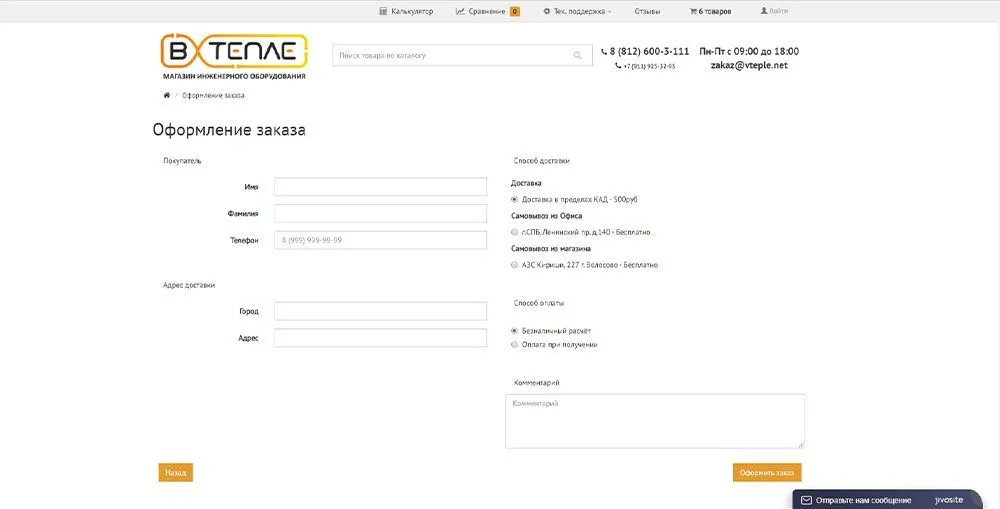
Task: Click the zakaz@vteple.net email link
Action: 749,66
